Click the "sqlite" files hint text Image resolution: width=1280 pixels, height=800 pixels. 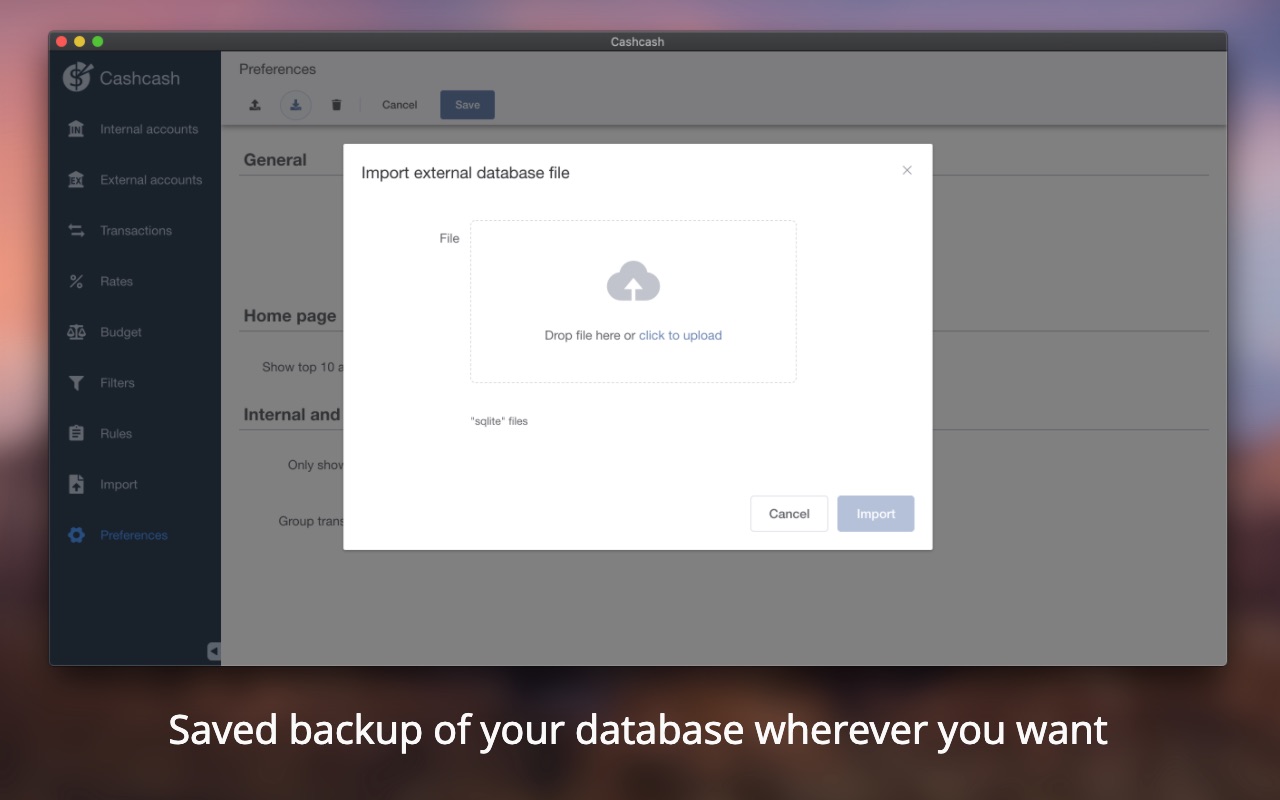pos(499,421)
